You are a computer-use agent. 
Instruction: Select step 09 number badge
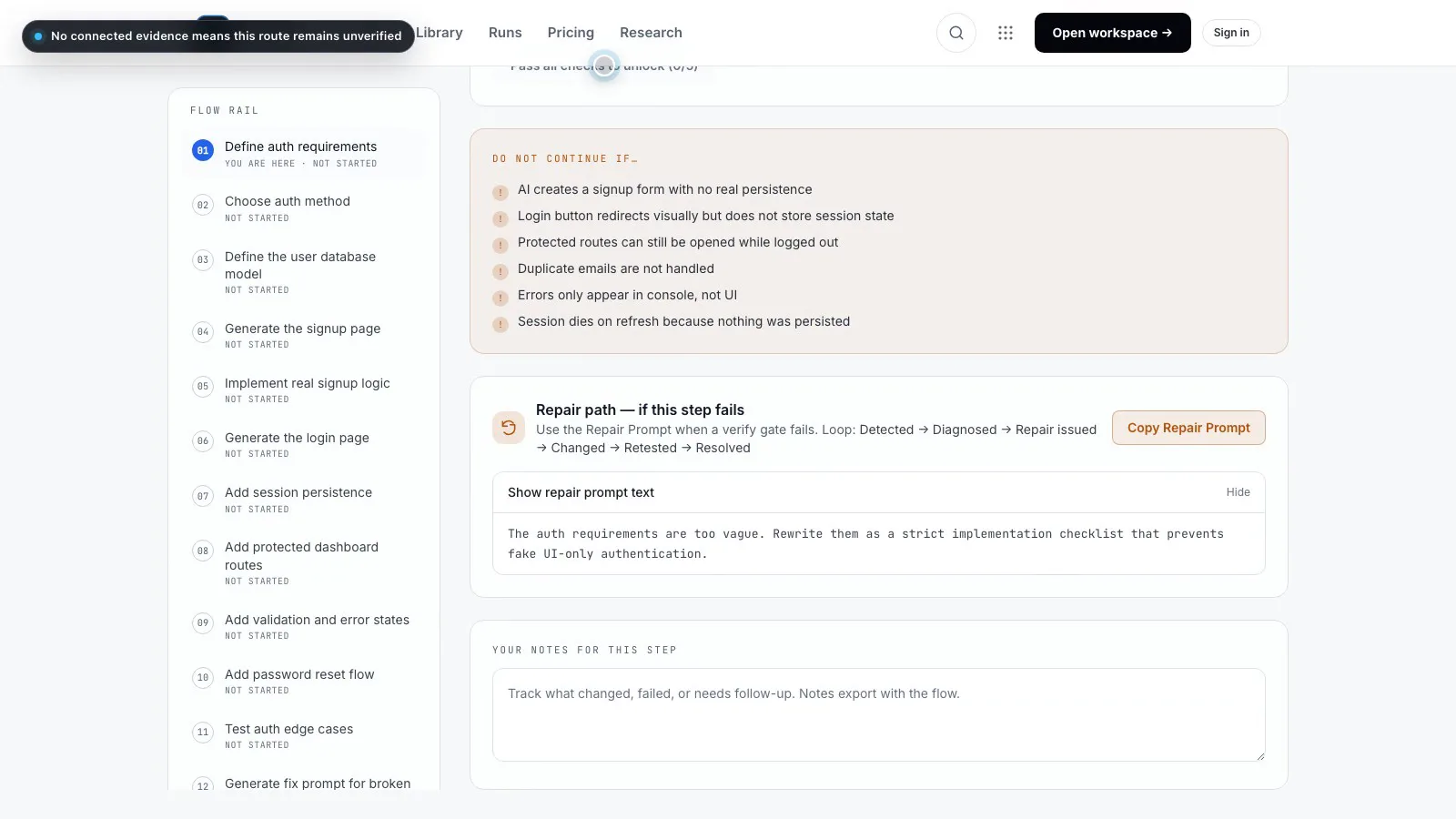pos(203,622)
